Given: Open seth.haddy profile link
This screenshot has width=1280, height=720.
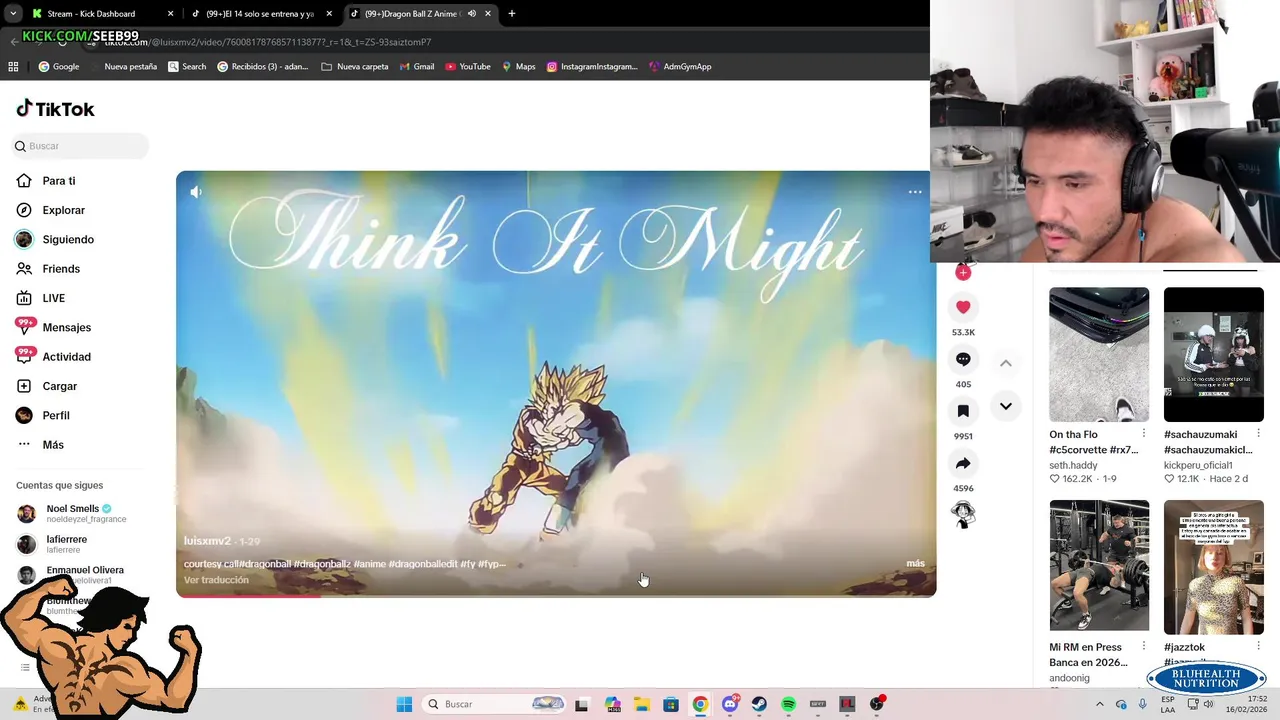Looking at the screenshot, I should click(1073, 465).
